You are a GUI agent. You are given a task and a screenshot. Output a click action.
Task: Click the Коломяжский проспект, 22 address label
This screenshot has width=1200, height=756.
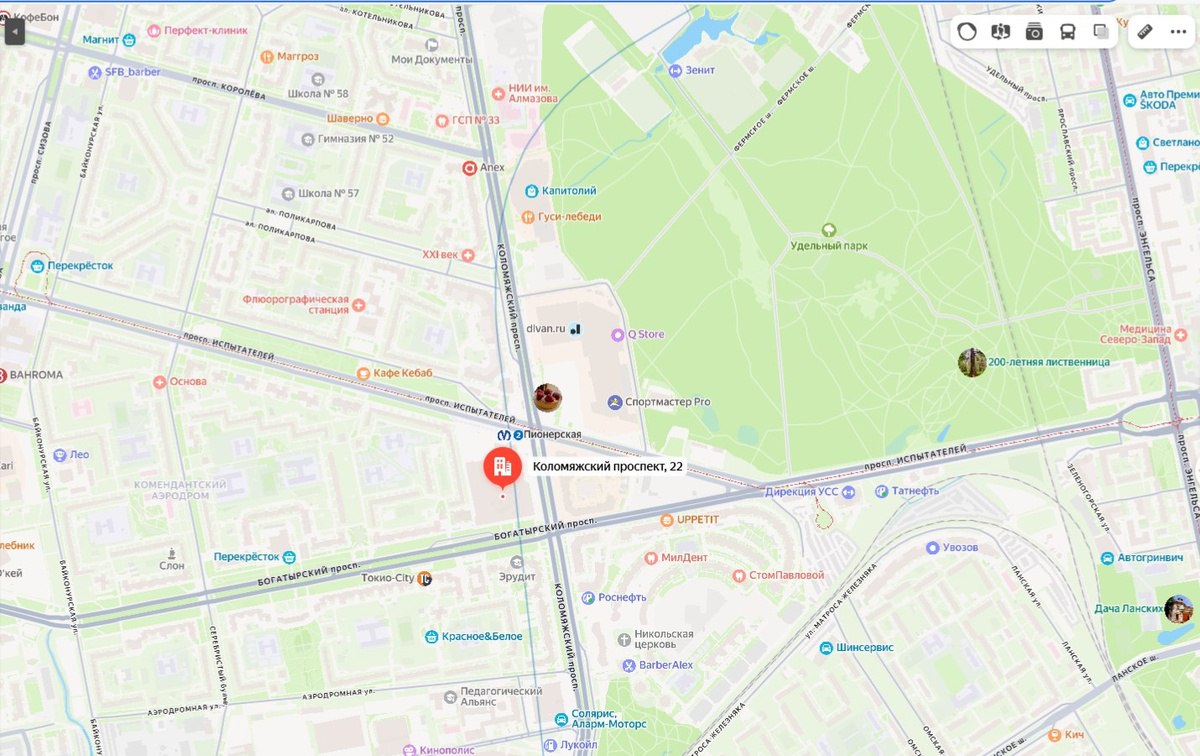pyautogui.click(x=608, y=466)
